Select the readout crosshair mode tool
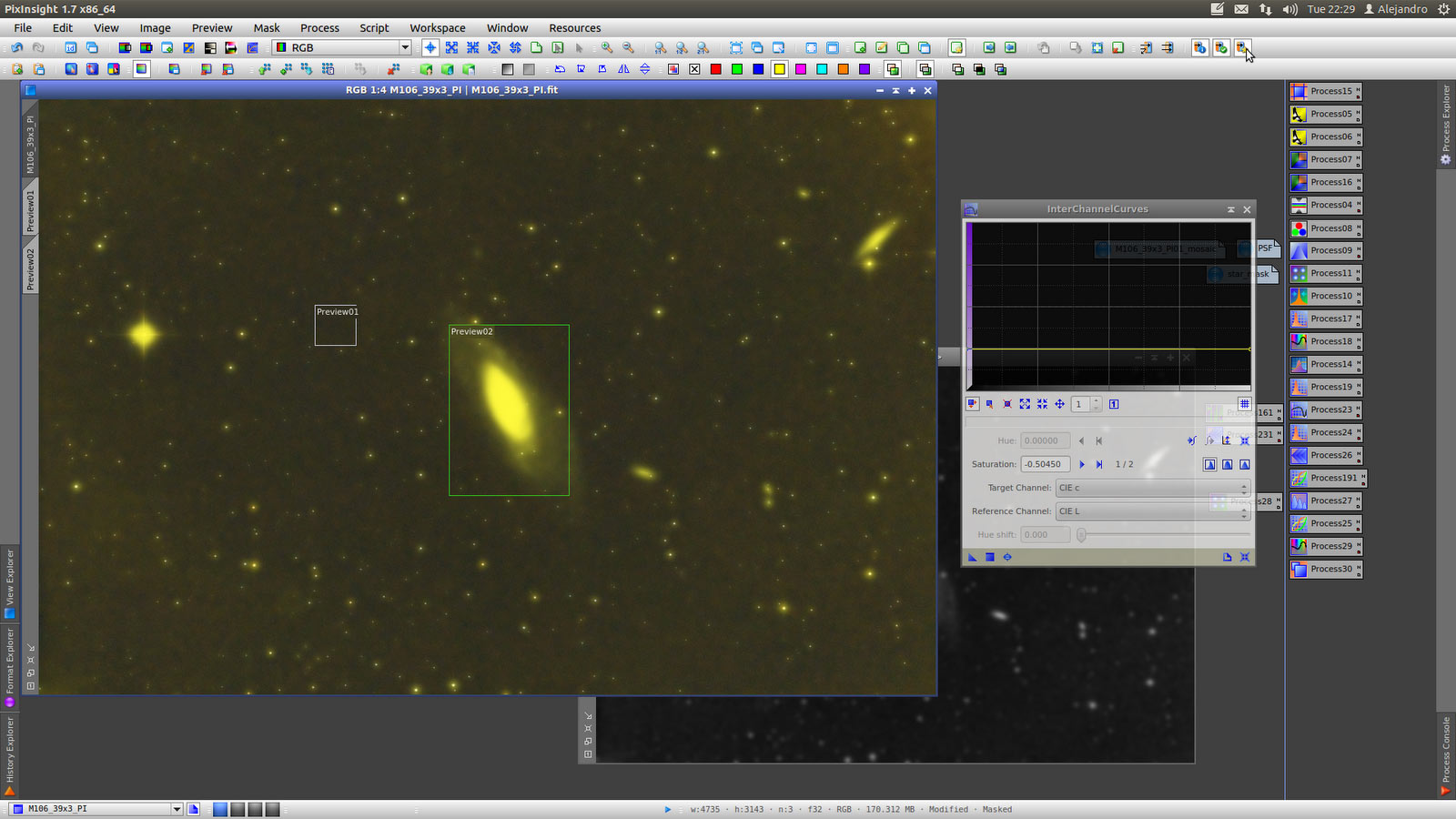This screenshot has height=819, width=1456. [x=430, y=47]
